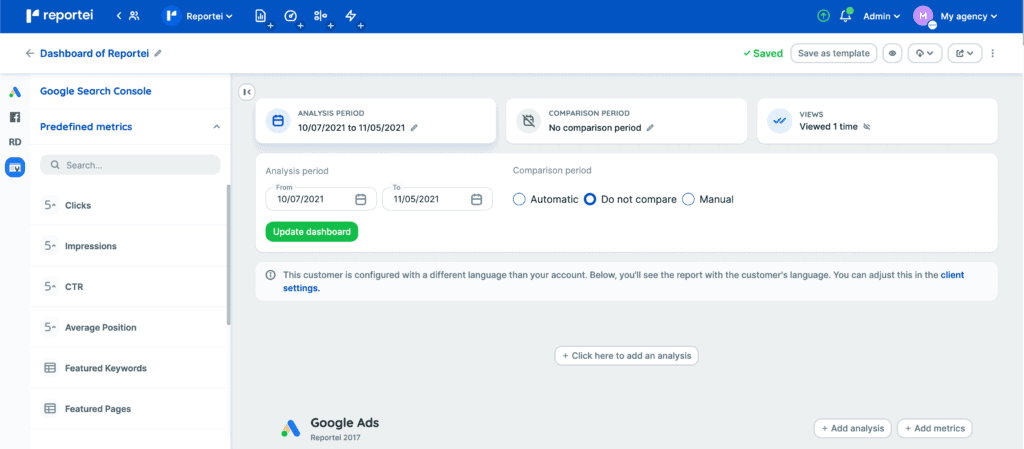Open the client settings link
This screenshot has width=1024, height=449.
click(624, 281)
